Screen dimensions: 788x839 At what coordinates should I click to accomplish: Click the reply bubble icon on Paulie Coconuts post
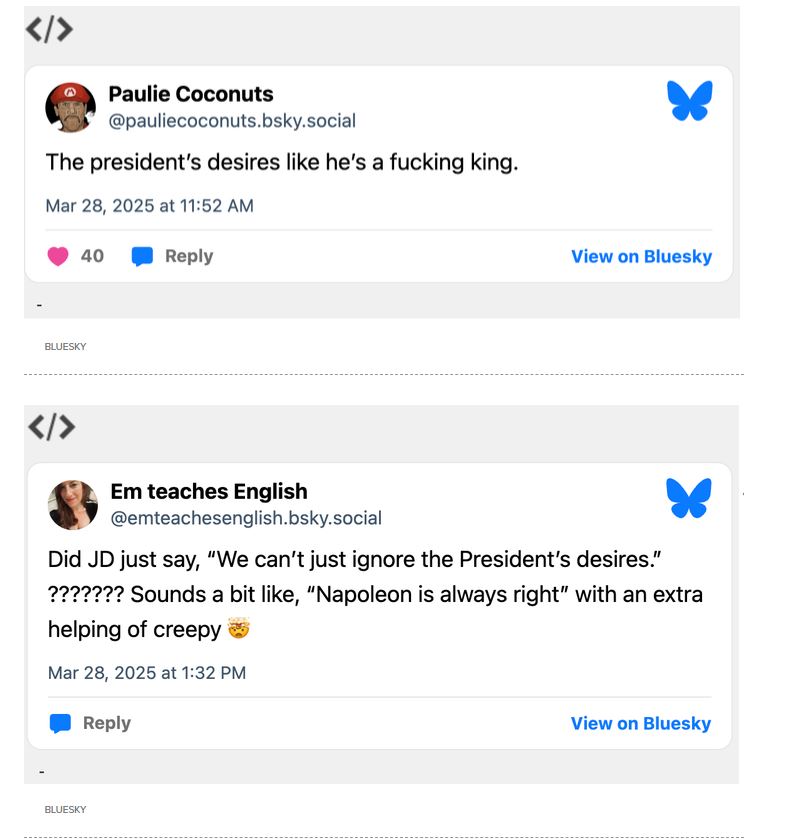pyautogui.click(x=143, y=257)
